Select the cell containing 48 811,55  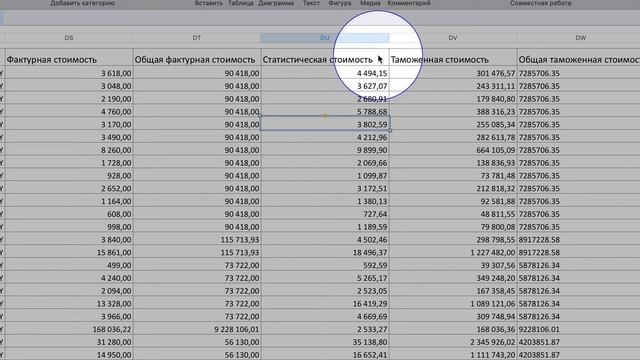click(453, 214)
